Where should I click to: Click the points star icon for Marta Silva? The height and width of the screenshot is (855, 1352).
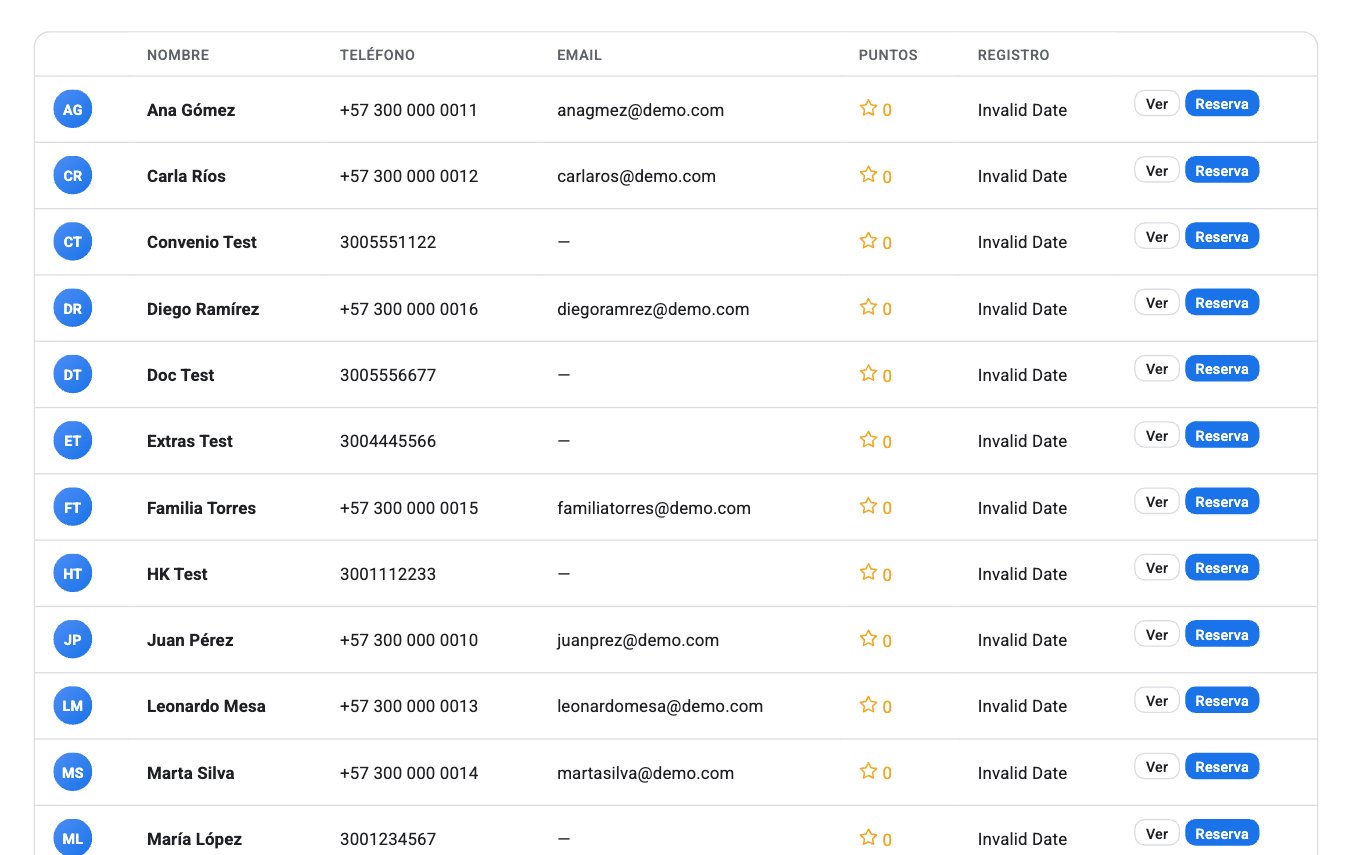pyautogui.click(x=868, y=771)
